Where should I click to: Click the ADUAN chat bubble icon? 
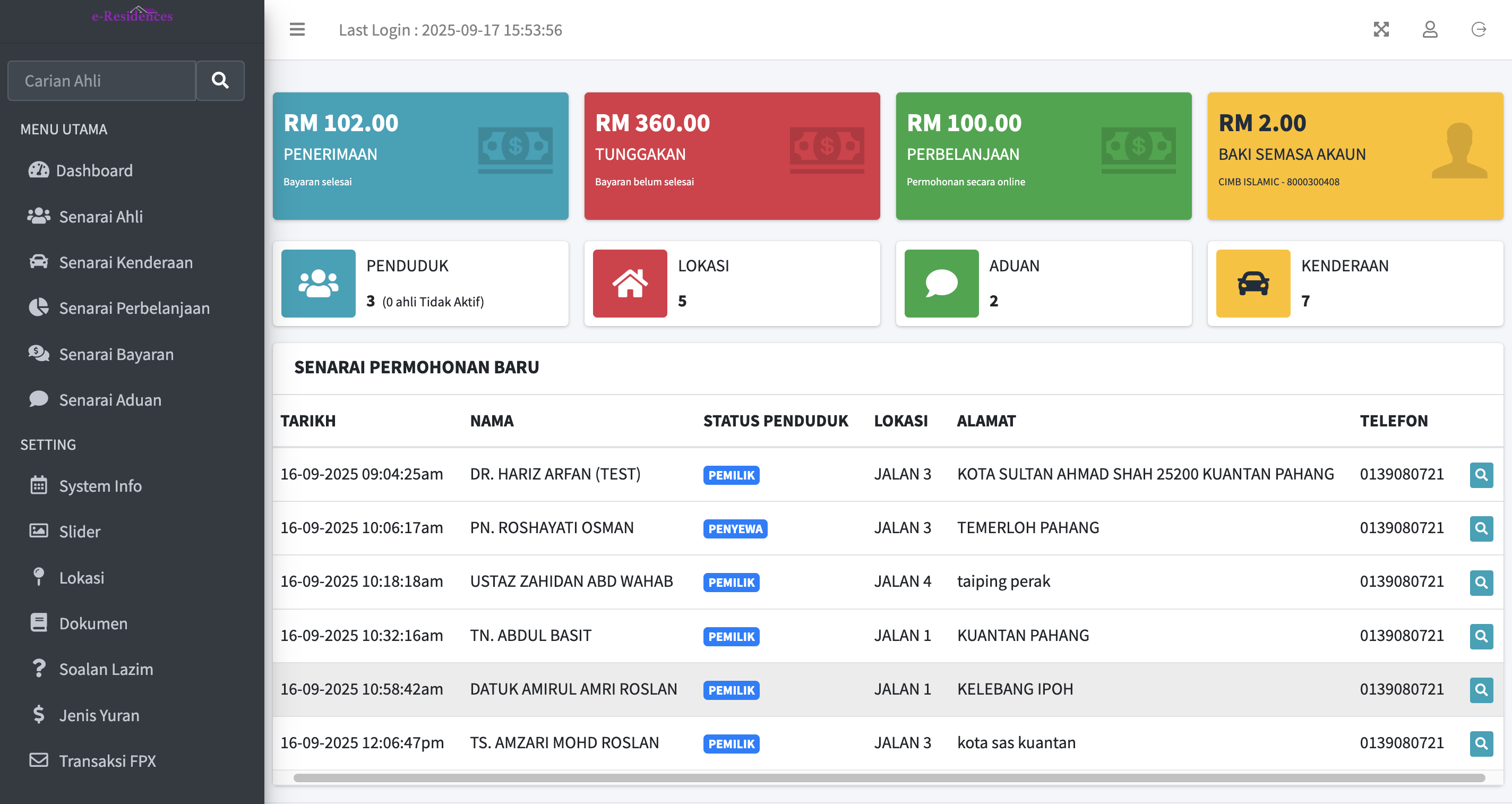click(x=941, y=283)
